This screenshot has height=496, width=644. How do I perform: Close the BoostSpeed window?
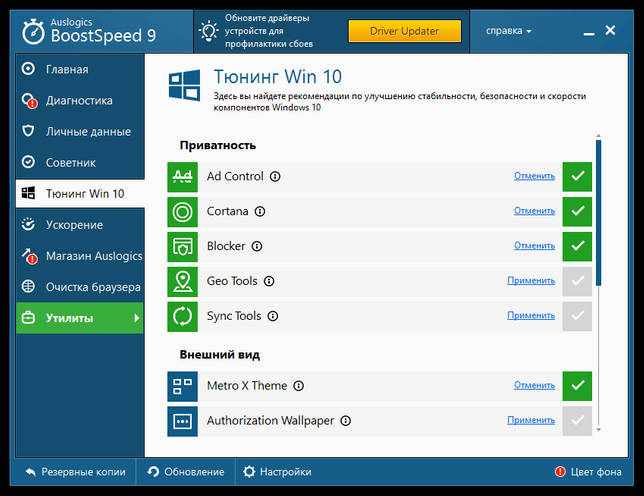pyautogui.click(x=610, y=30)
